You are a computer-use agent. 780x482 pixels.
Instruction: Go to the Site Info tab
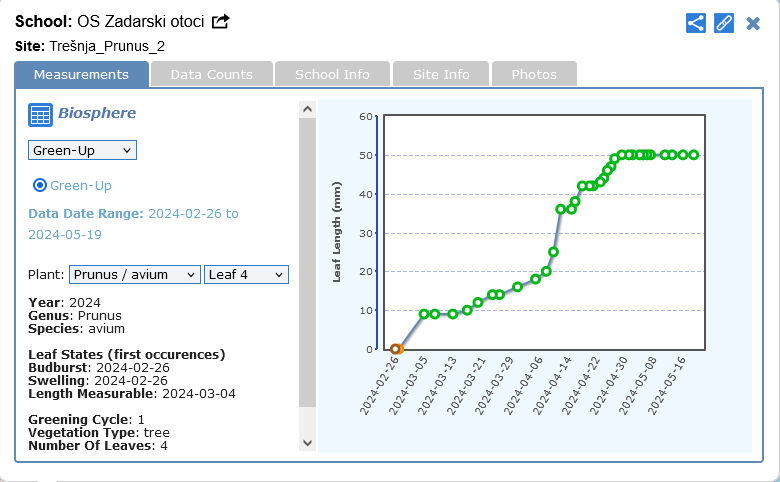pos(441,74)
